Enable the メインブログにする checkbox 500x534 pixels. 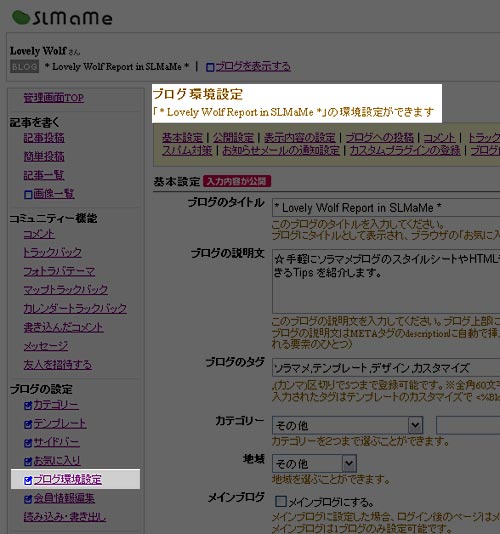point(281,501)
